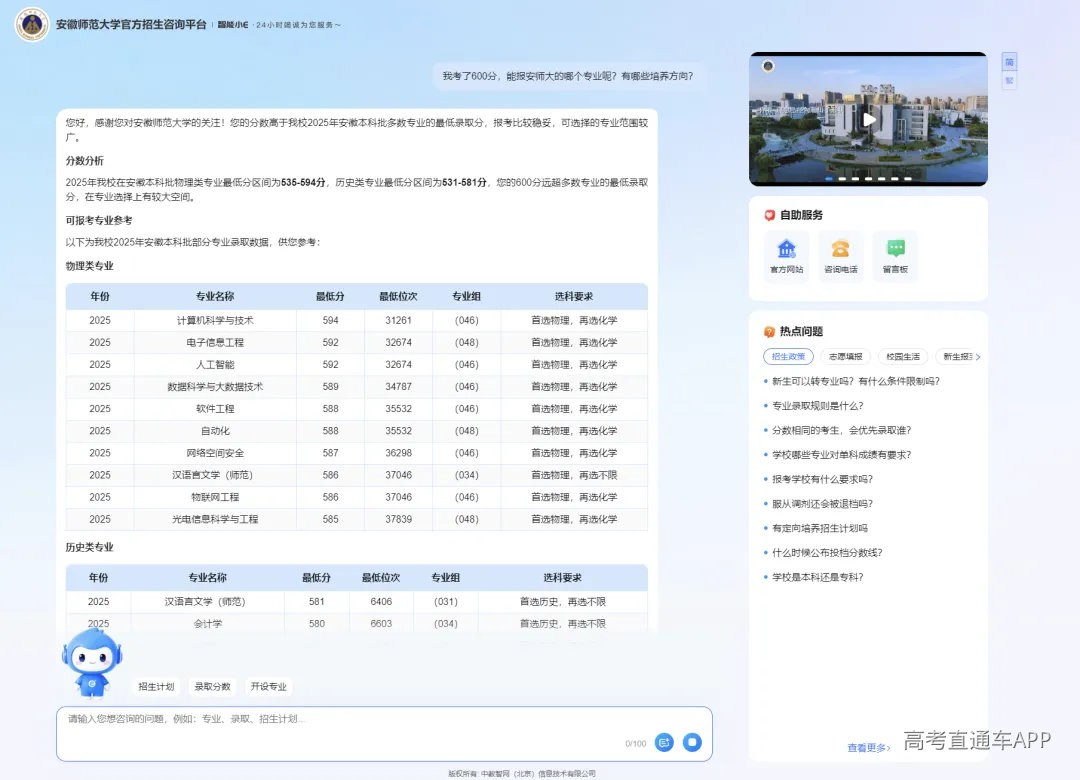The width and height of the screenshot is (1080, 780).
Task: Select the 校园生活 tab
Action: (902, 356)
